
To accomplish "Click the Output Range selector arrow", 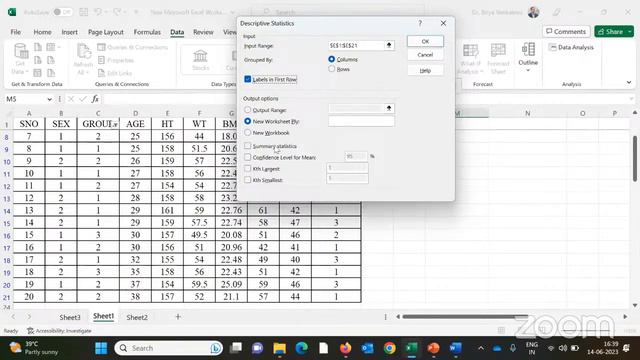I will 389,108.
